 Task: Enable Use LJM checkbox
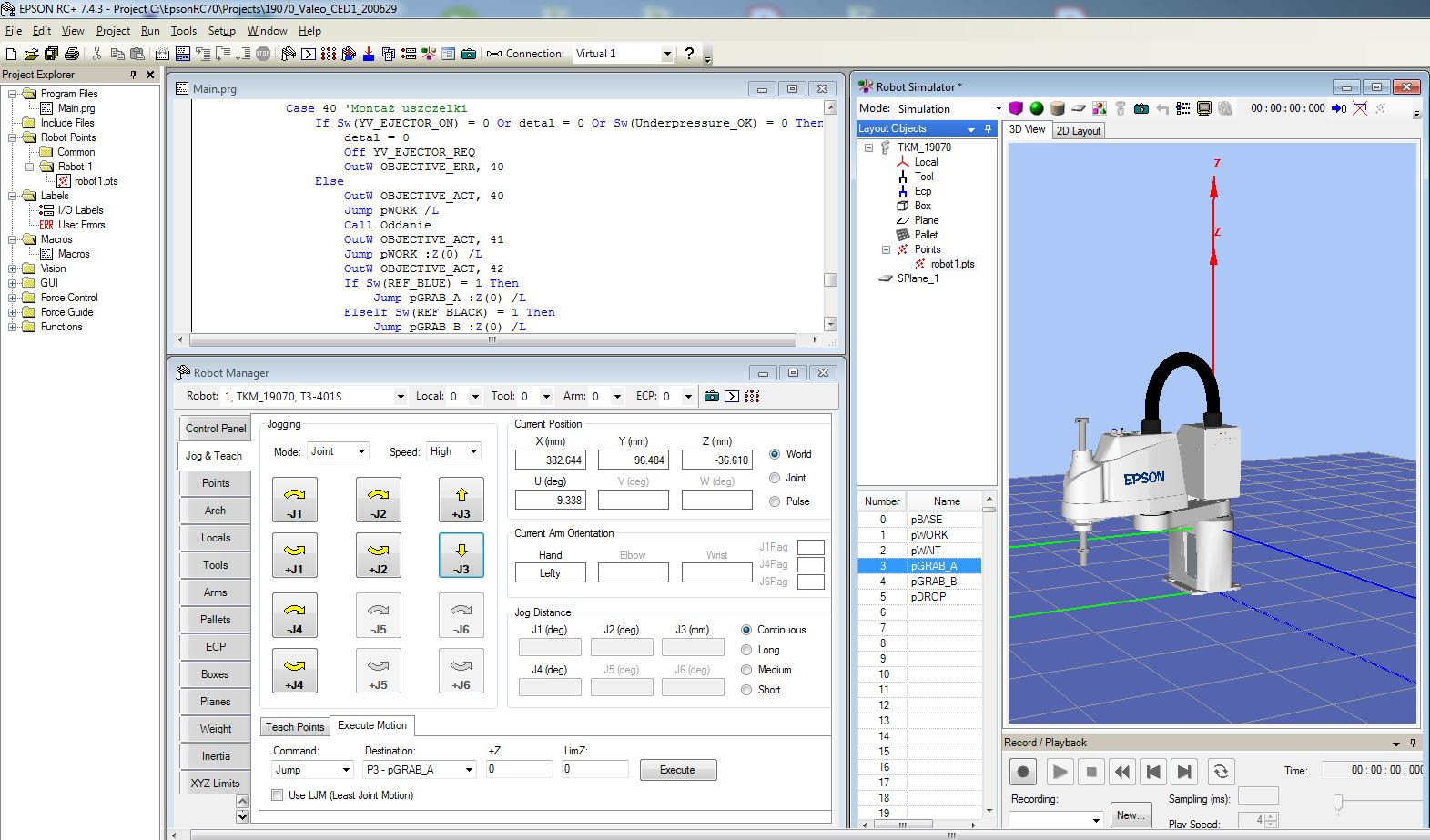(x=278, y=795)
